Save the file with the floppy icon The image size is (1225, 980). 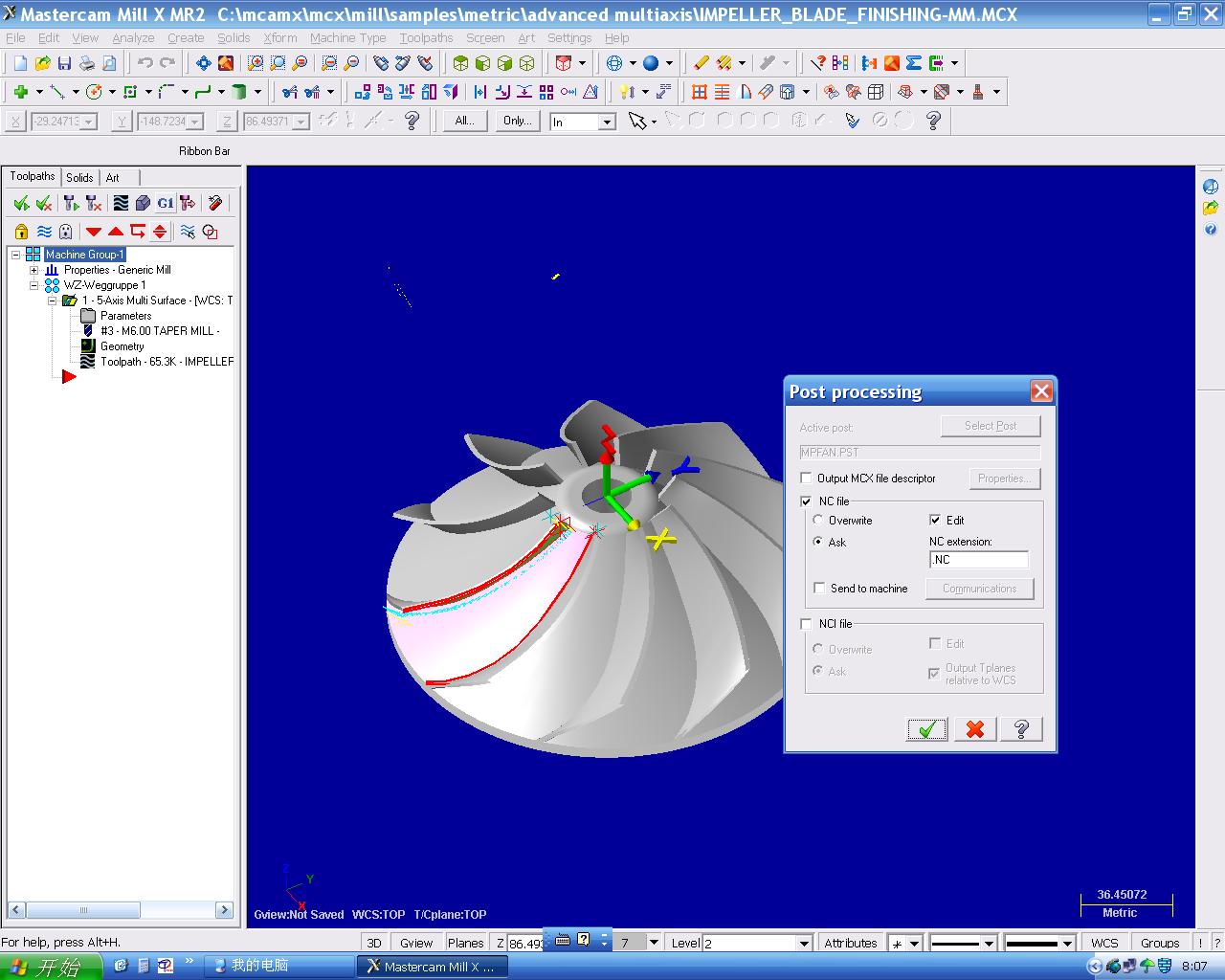[x=64, y=63]
